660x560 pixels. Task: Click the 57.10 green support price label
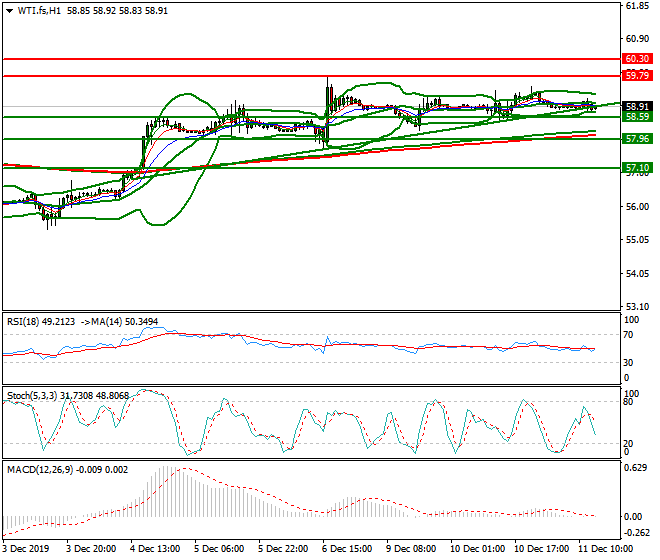click(637, 168)
